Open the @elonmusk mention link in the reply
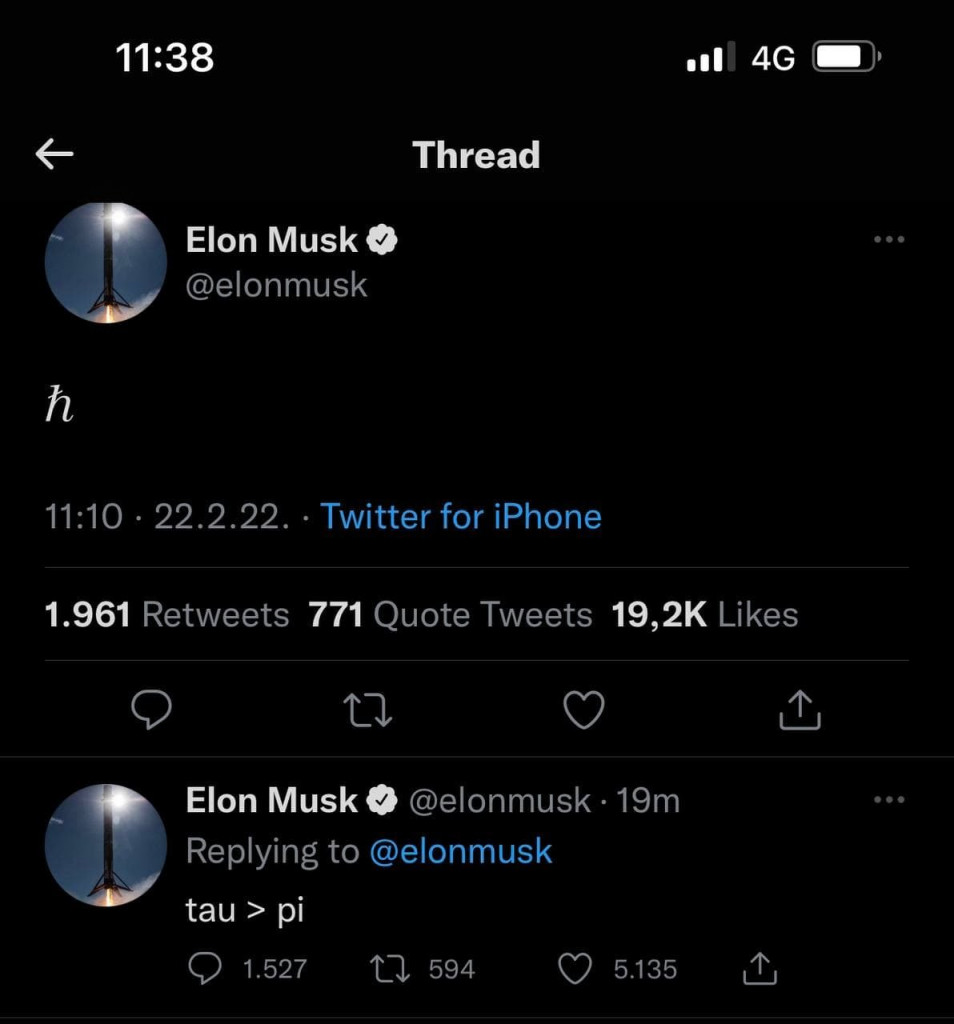 click(x=461, y=851)
